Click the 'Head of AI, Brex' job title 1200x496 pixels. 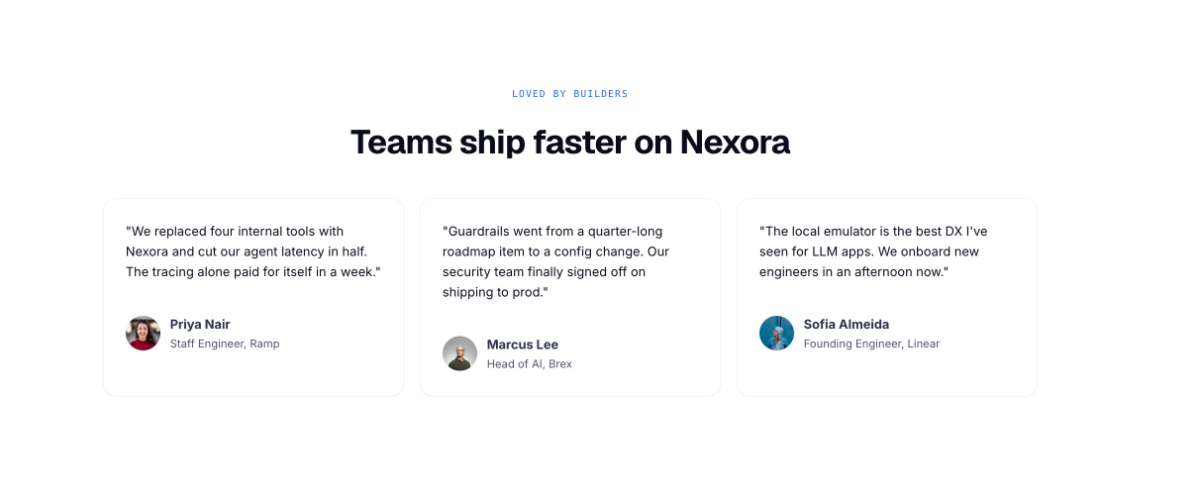(x=529, y=363)
